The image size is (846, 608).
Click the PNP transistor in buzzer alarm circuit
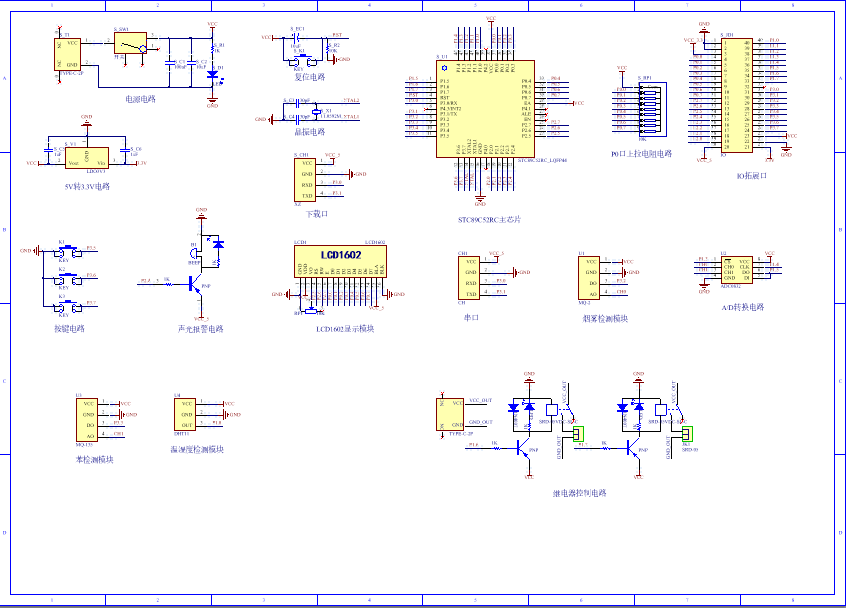pos(195,285)
